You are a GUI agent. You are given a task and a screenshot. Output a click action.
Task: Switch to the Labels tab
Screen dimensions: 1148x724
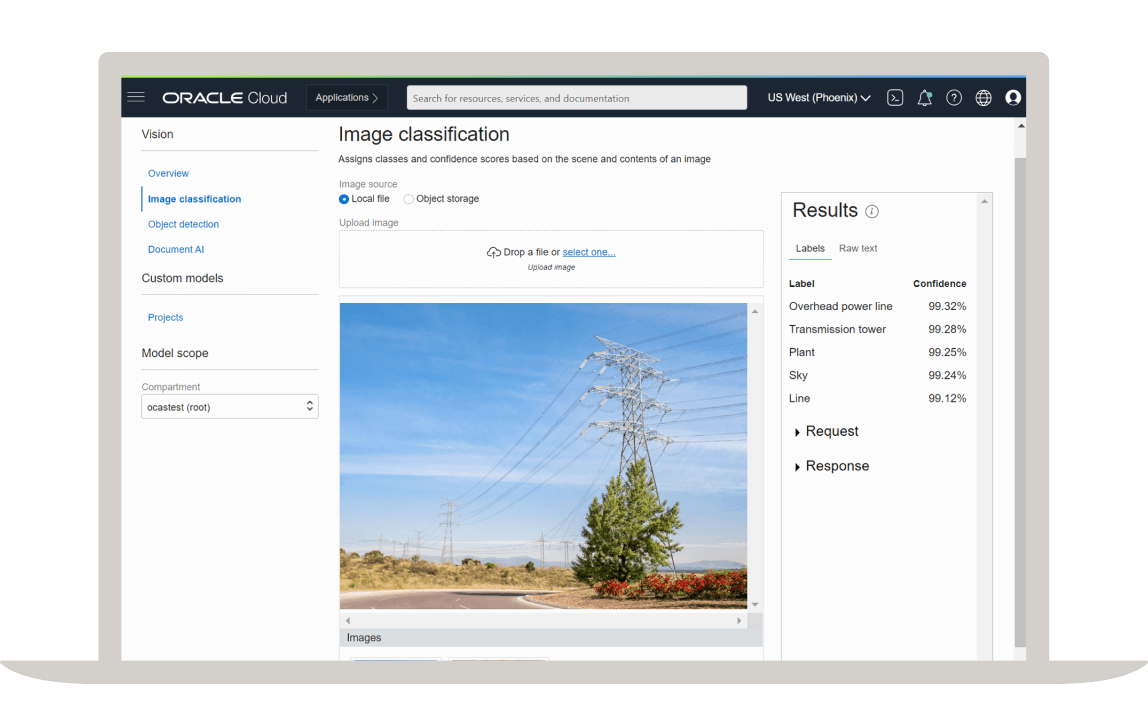pos(810,249)
